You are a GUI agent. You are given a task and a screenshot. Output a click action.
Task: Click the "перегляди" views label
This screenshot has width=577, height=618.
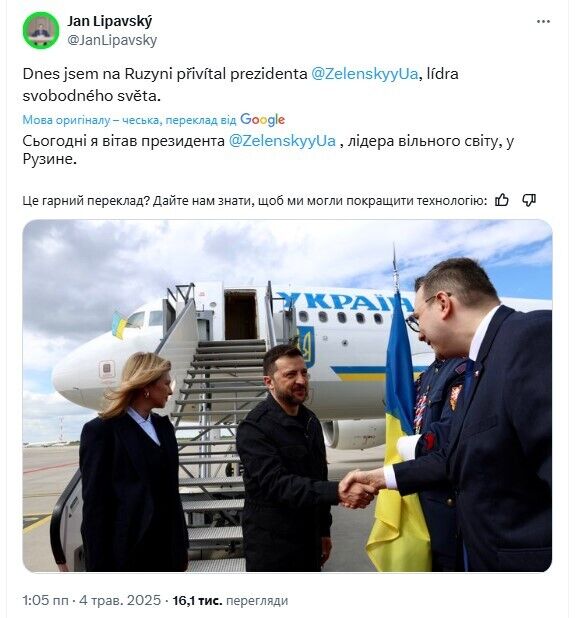pos(257,600)
